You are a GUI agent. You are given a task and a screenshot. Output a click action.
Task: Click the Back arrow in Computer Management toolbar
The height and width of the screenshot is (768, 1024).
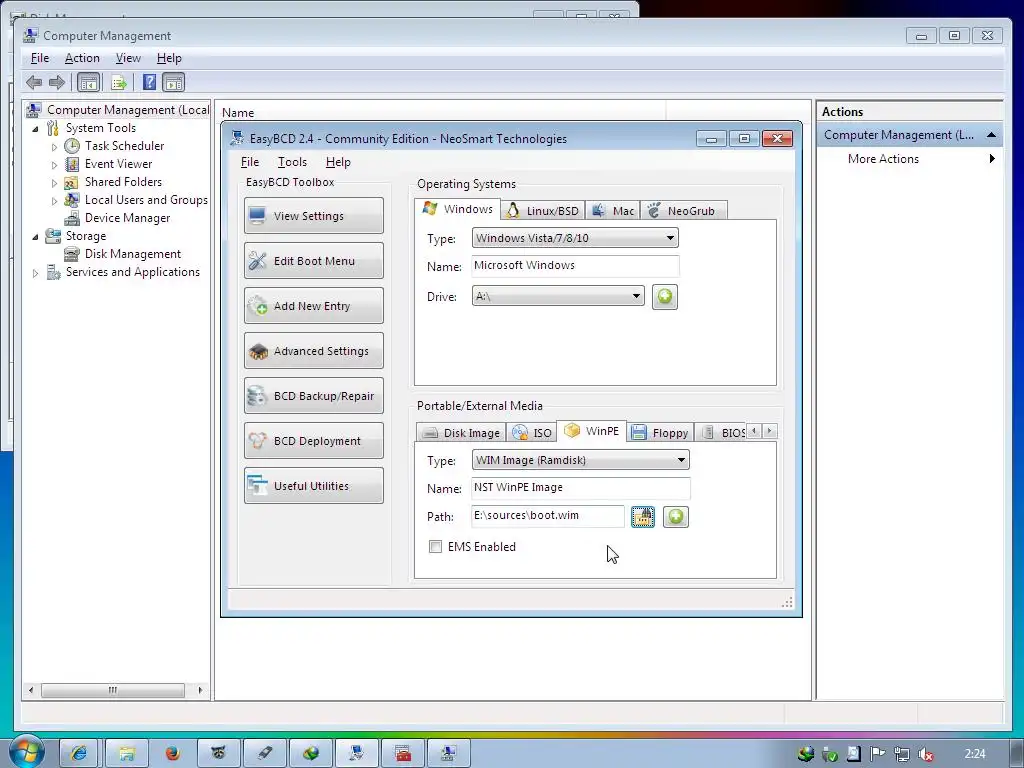(x=34, y=82)
